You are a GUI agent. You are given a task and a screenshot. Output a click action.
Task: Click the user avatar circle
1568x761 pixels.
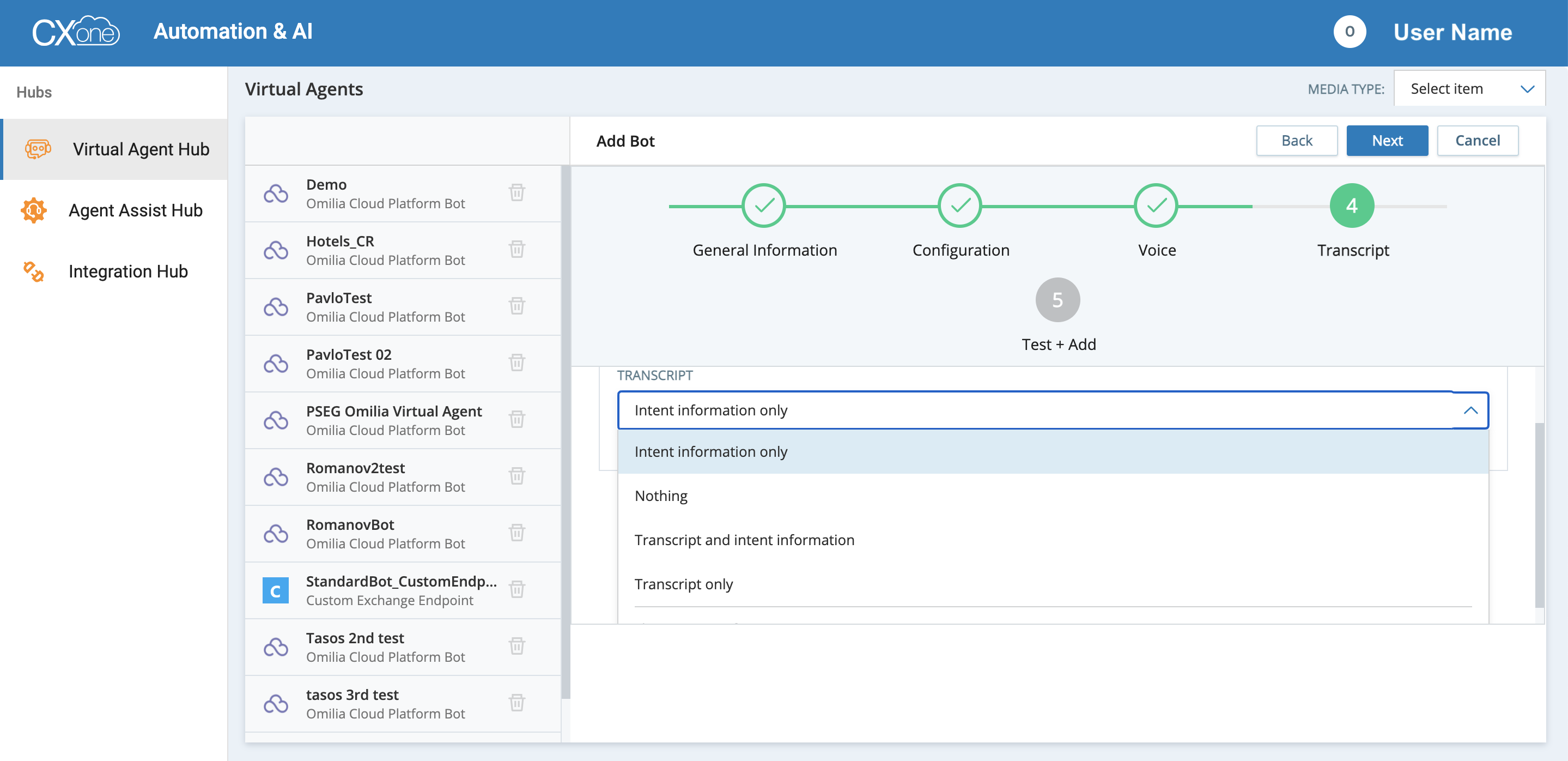point(1350,32)
